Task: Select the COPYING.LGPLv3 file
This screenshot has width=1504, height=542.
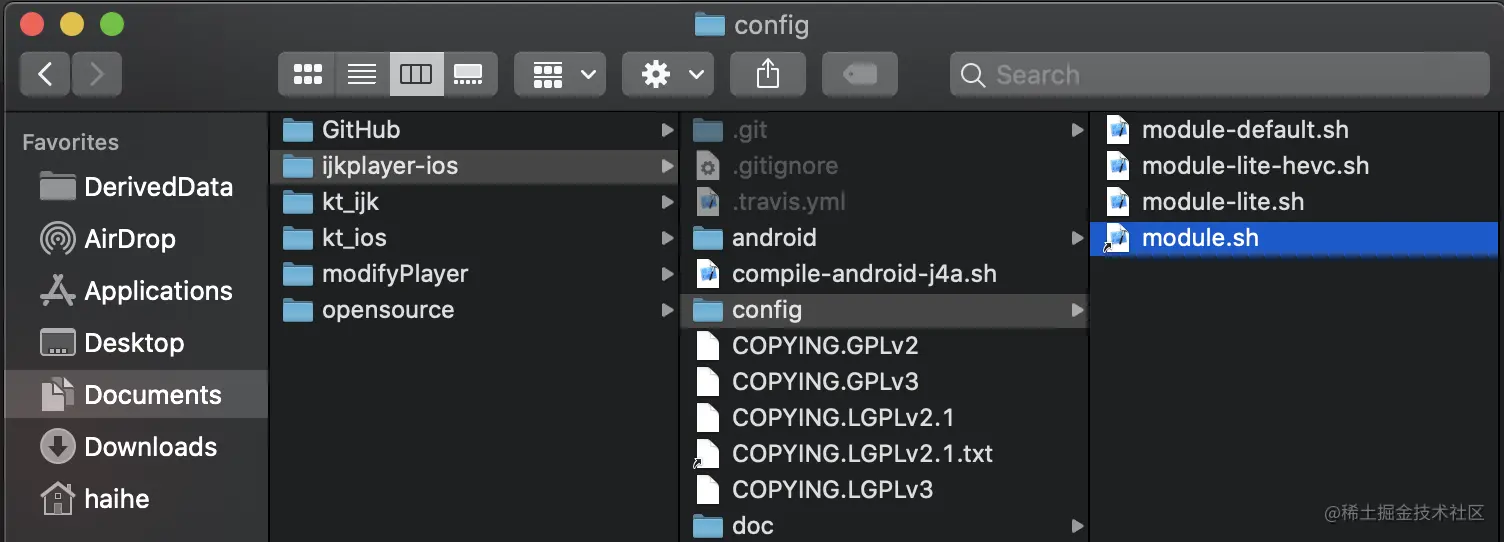Action: 884,490
